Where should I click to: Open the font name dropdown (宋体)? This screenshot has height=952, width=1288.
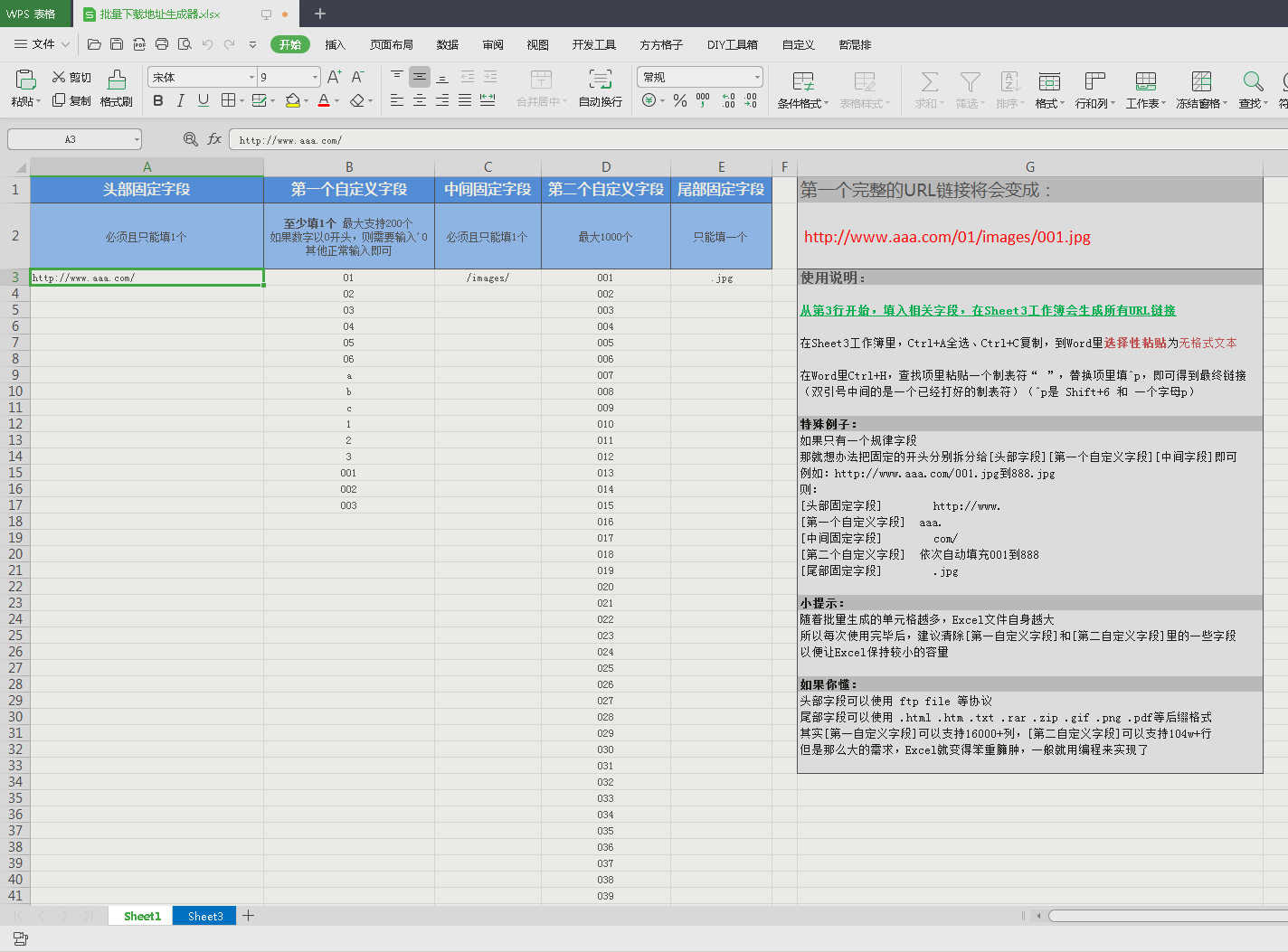pyautogui.click(x=251, y=78)
